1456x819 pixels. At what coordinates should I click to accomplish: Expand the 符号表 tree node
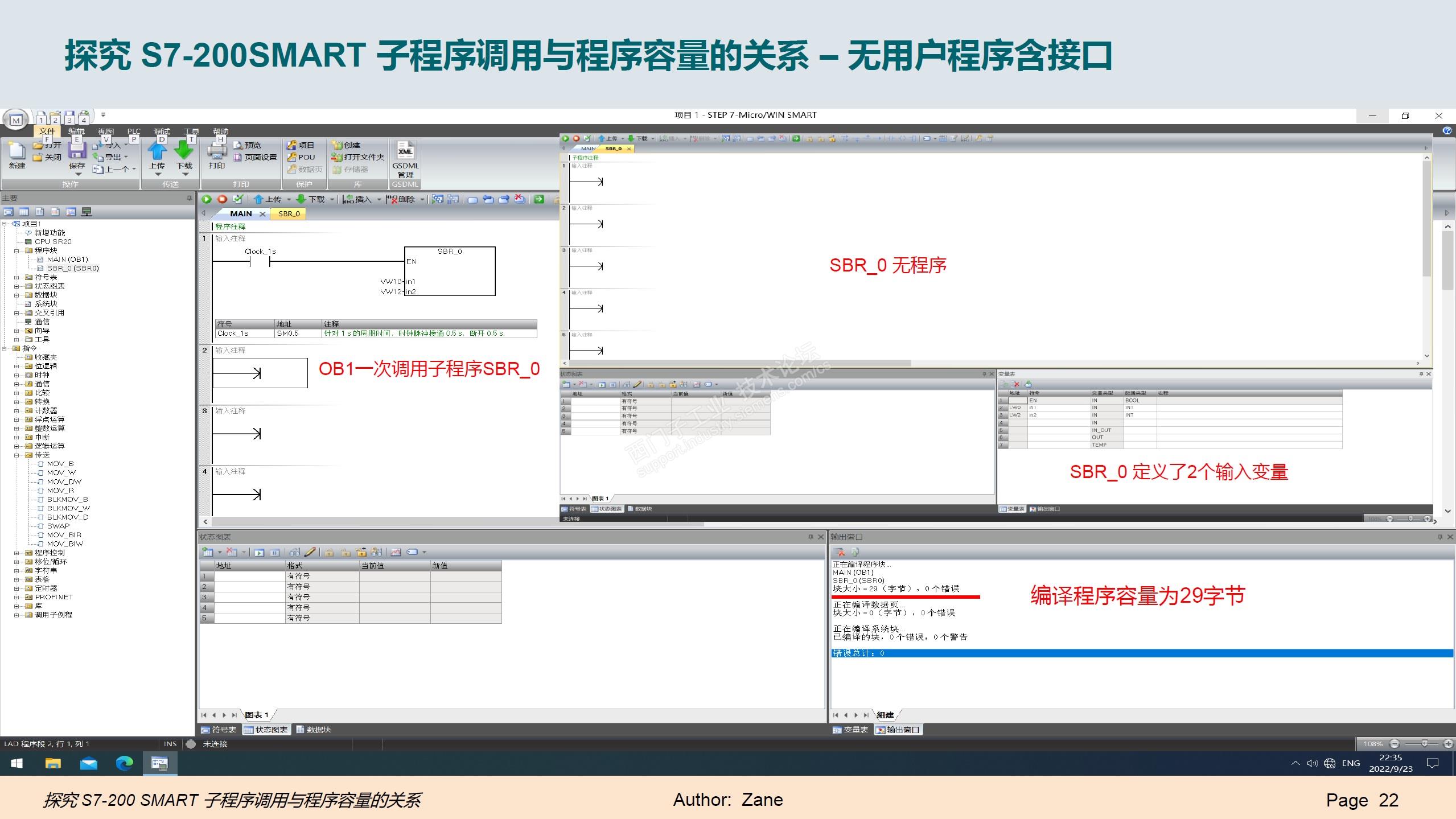tap(17, 278)
